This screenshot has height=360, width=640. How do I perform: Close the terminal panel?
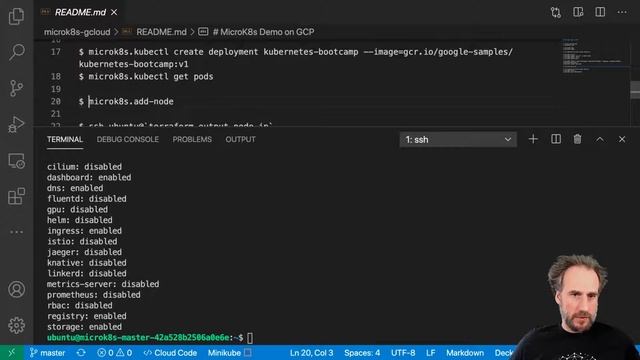[x=622, y=139]
